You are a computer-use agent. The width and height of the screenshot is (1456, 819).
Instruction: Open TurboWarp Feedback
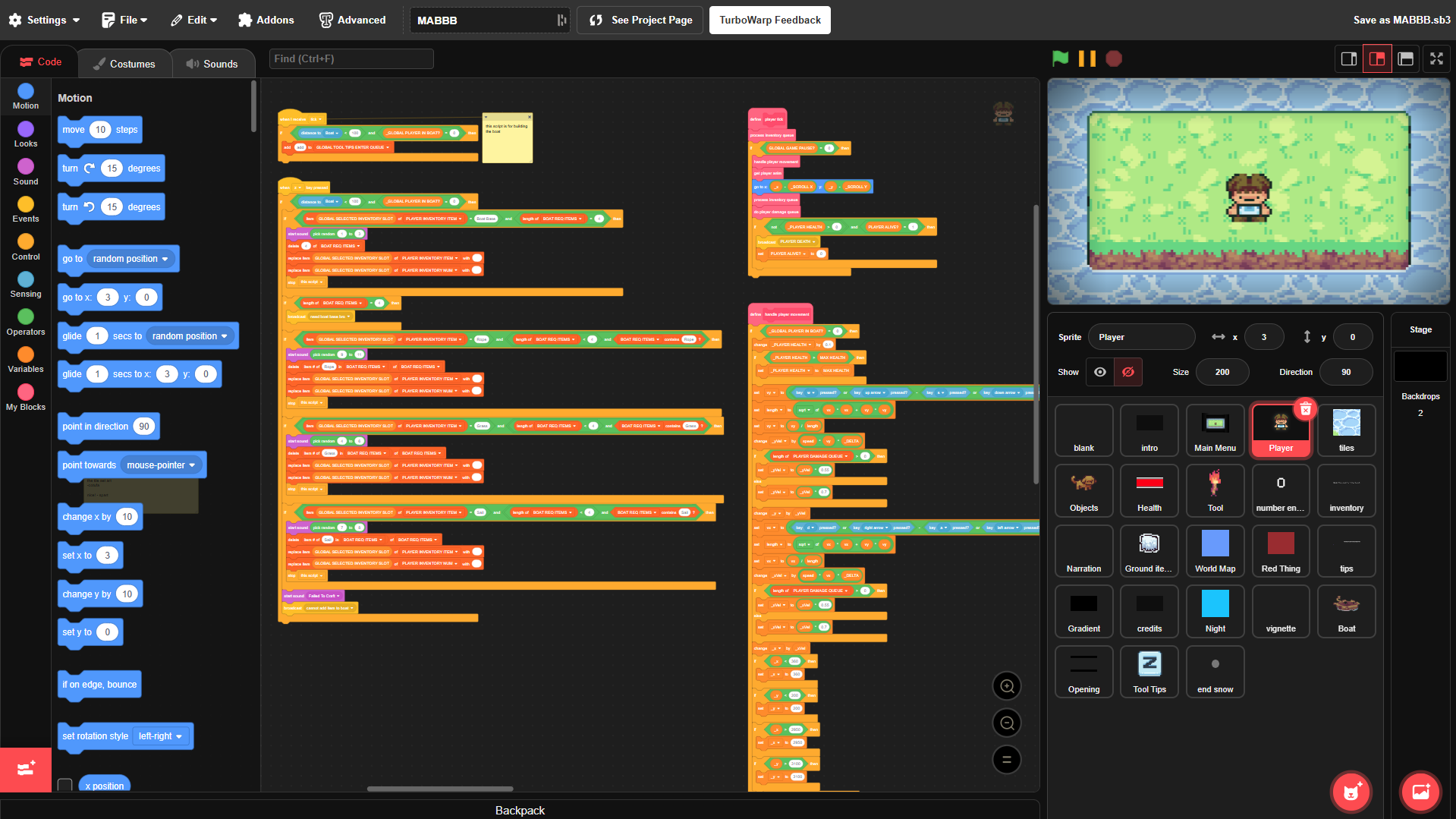(770, 20)
